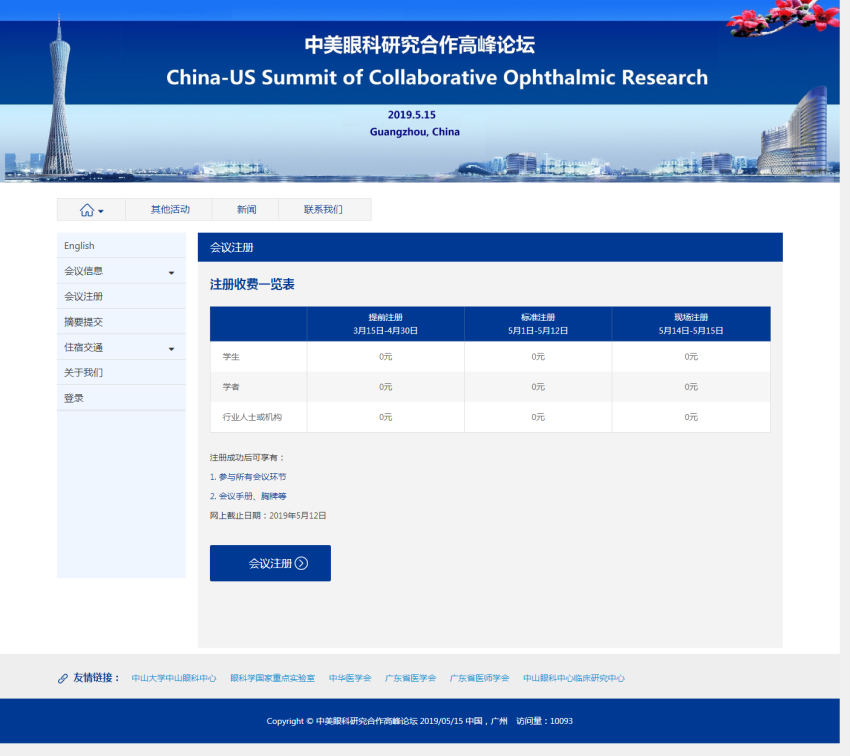
Task: Open the 眼科学国家重点实验室 footer link
Action: point(273,678)
